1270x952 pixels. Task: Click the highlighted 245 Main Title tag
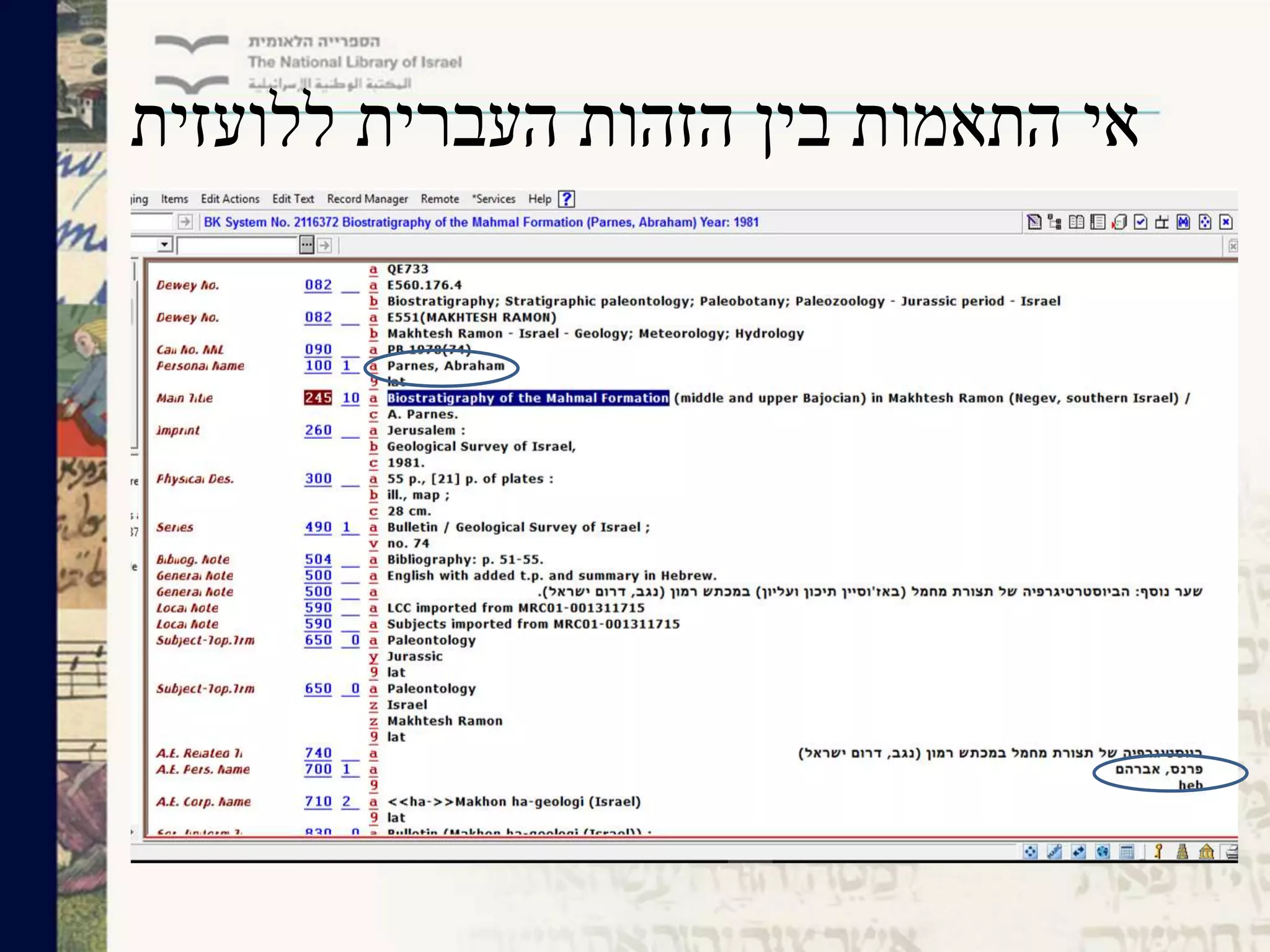click(318, 398)
